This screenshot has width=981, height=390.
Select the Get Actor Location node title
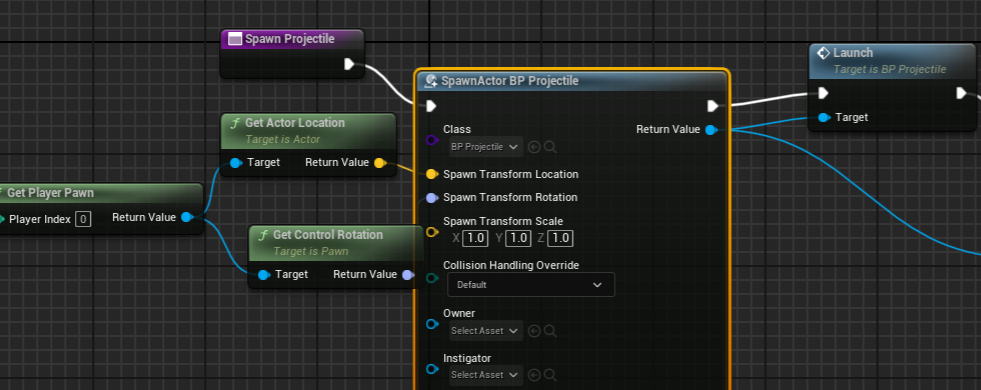(x=295, y=123)
